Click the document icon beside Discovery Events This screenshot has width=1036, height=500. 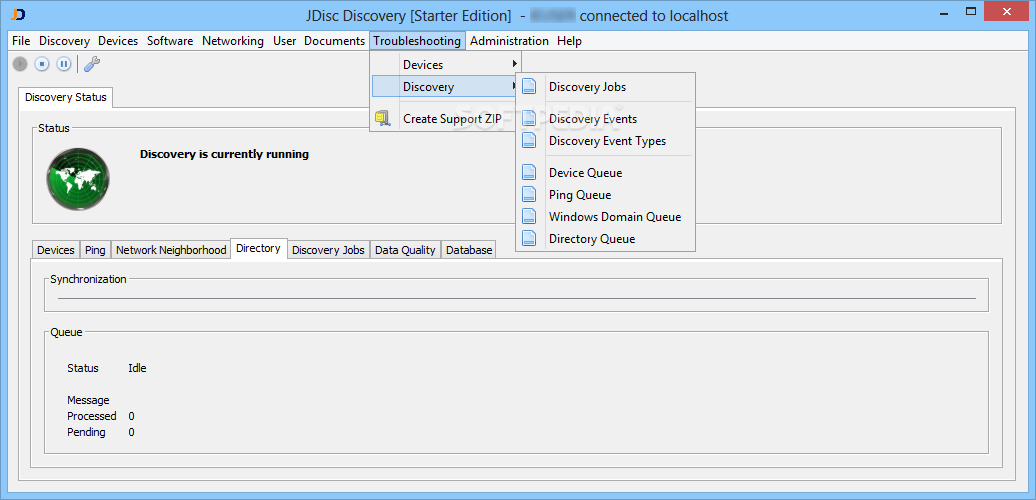tap(529, 119)
